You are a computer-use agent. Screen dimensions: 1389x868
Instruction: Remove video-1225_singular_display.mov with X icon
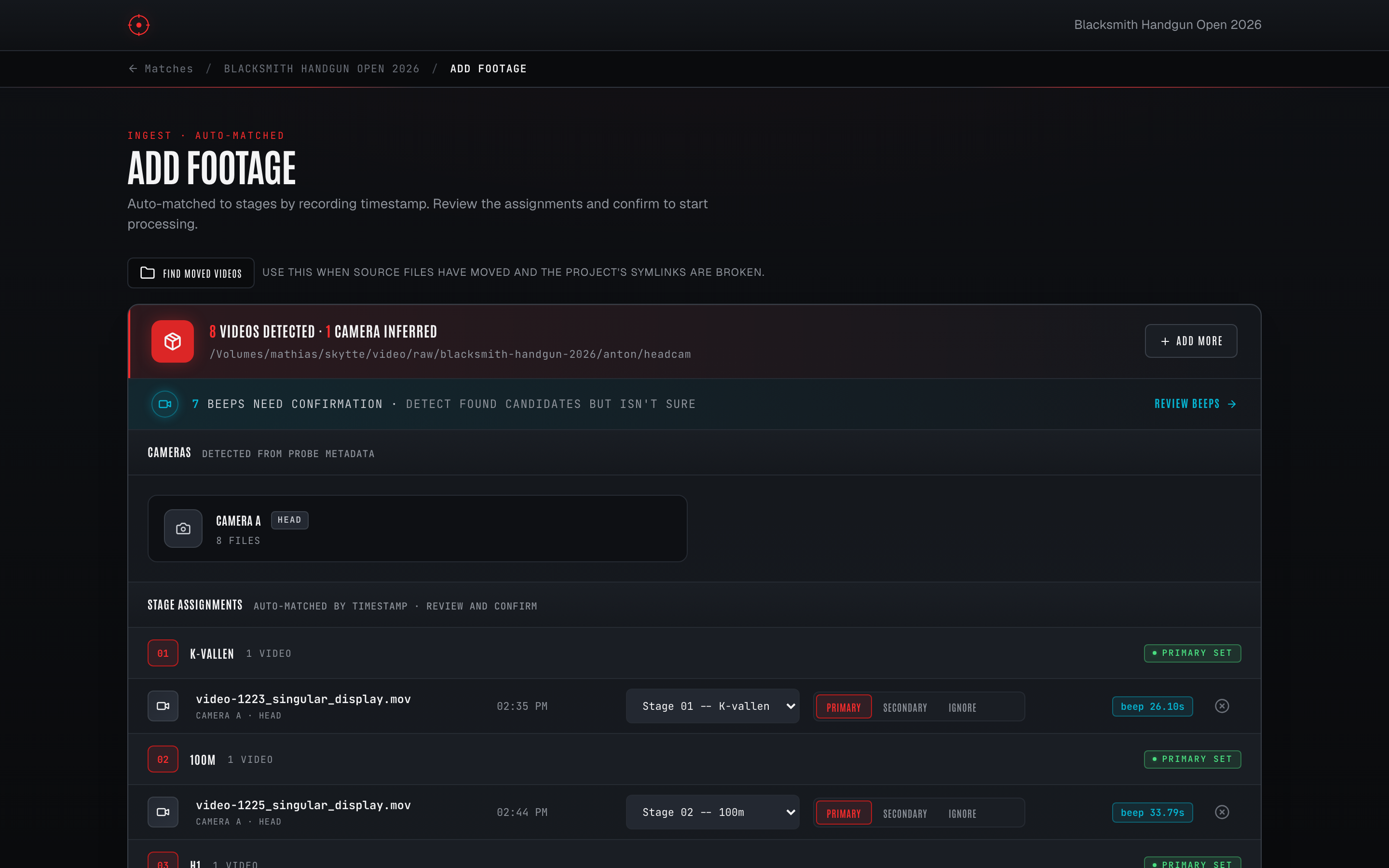click(1222, 812)
